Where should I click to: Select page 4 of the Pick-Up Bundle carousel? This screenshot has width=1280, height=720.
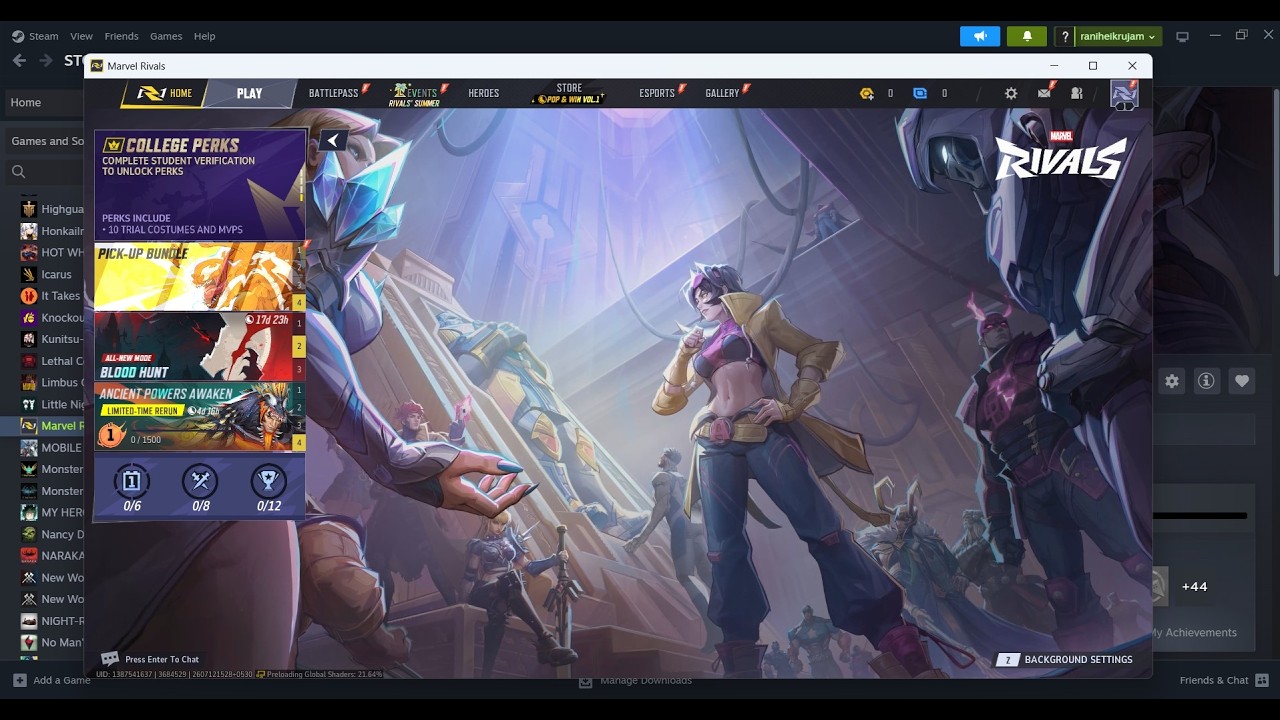point(299,302)
